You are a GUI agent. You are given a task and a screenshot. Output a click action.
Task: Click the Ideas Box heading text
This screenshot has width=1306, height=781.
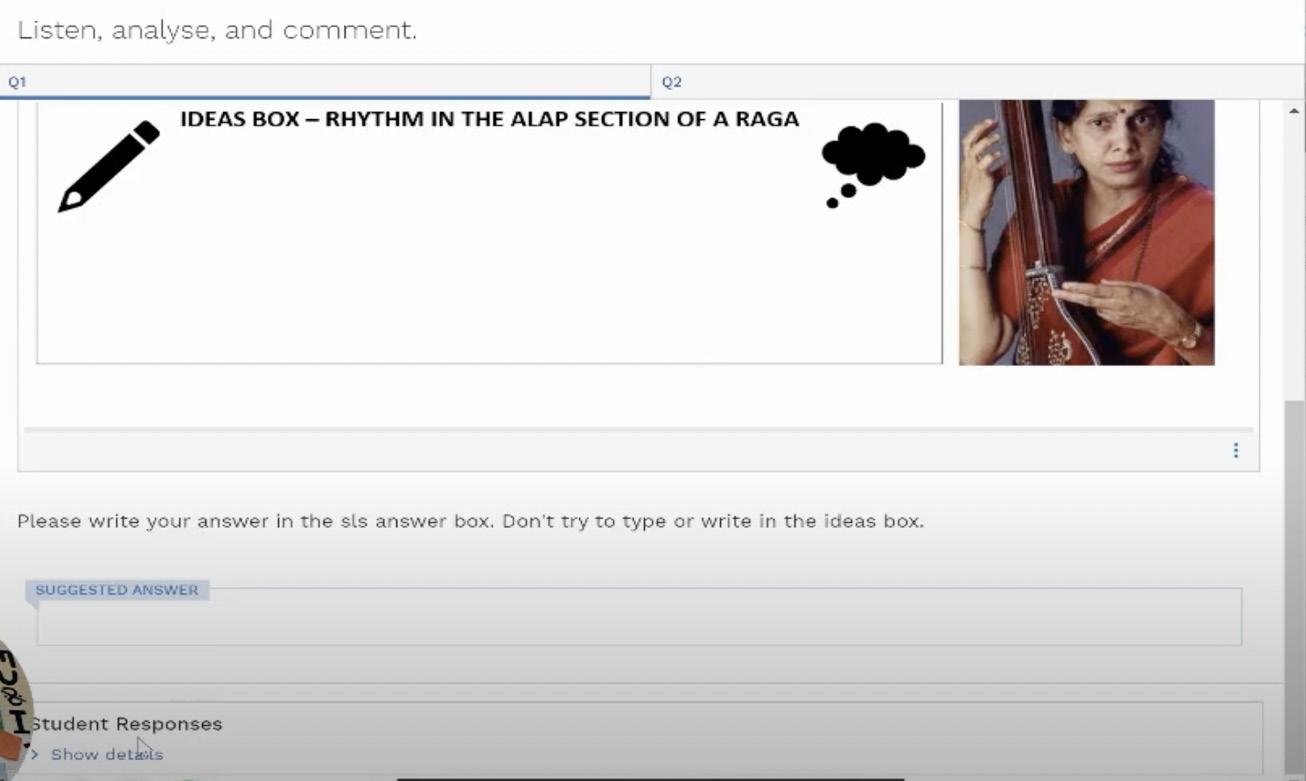click(x=489, y=119)
